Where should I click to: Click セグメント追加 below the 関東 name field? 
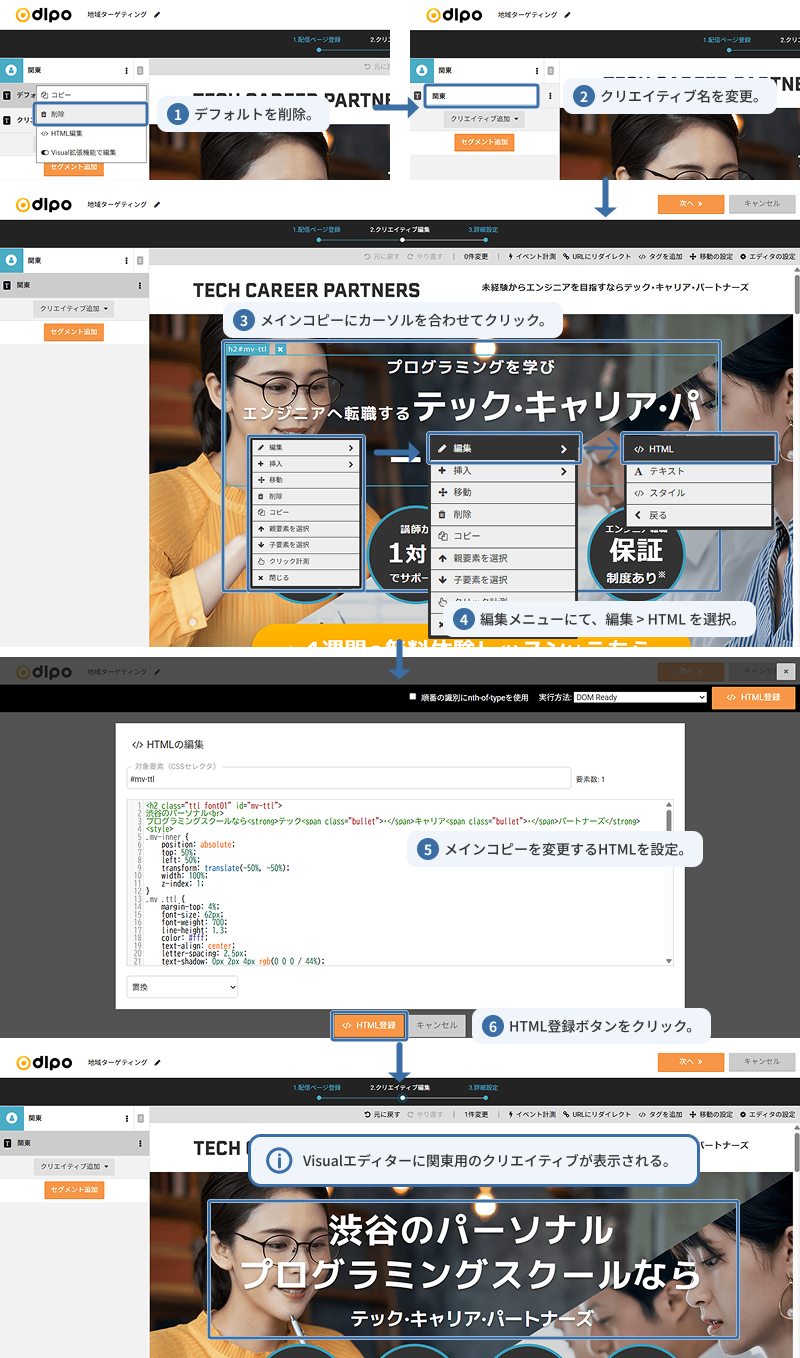pyautogui.click(x=484, y=142)
